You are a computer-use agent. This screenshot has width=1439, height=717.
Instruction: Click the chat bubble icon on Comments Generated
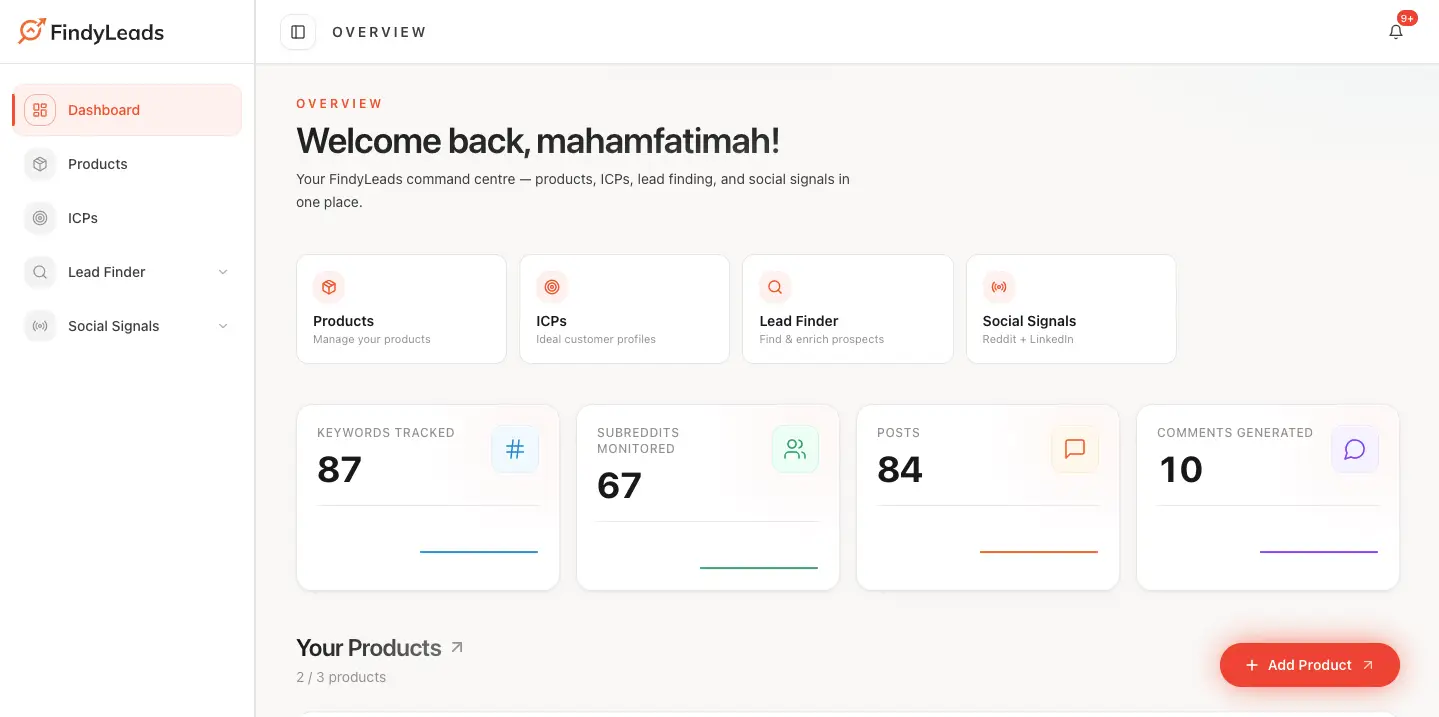click(x=1355, y=449)
